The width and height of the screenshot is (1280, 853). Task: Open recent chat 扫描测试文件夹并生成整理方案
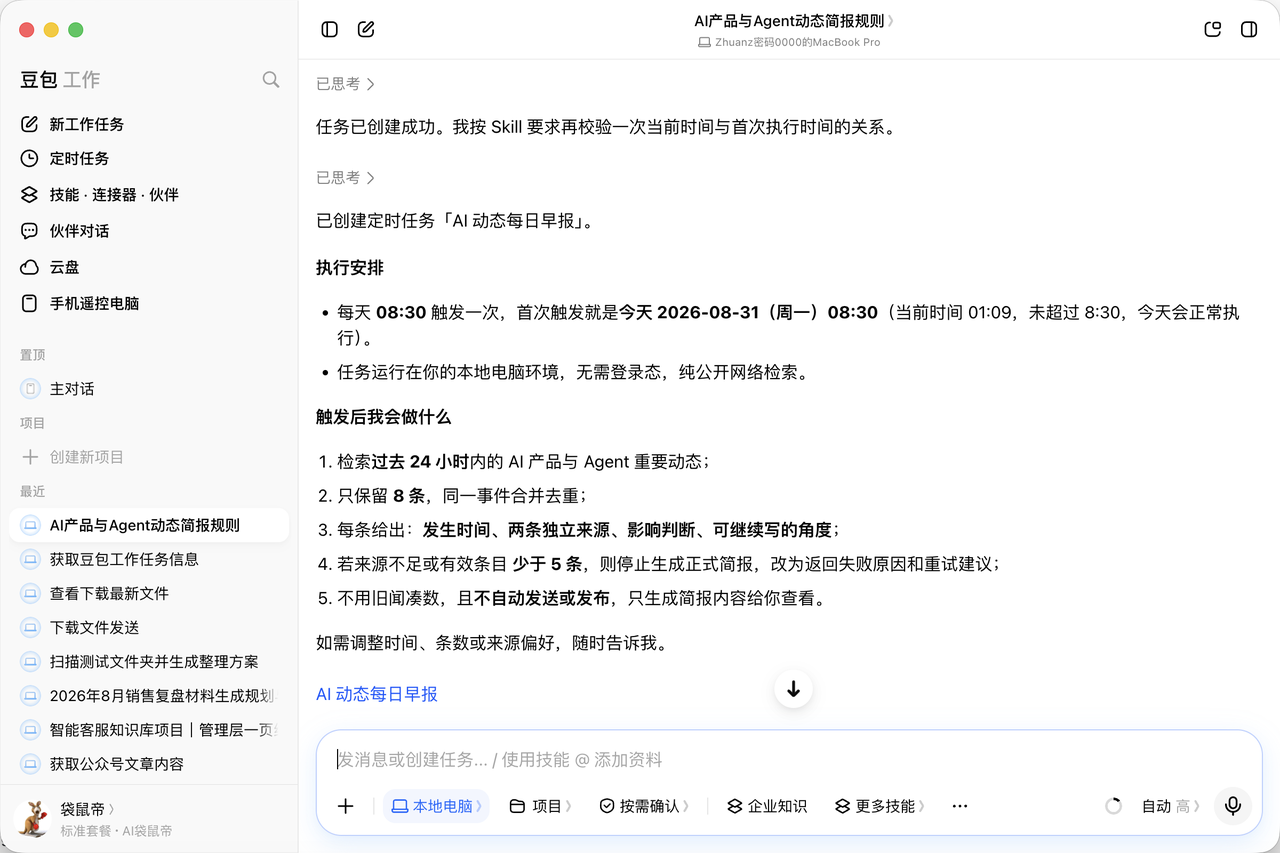pos(149,661)
